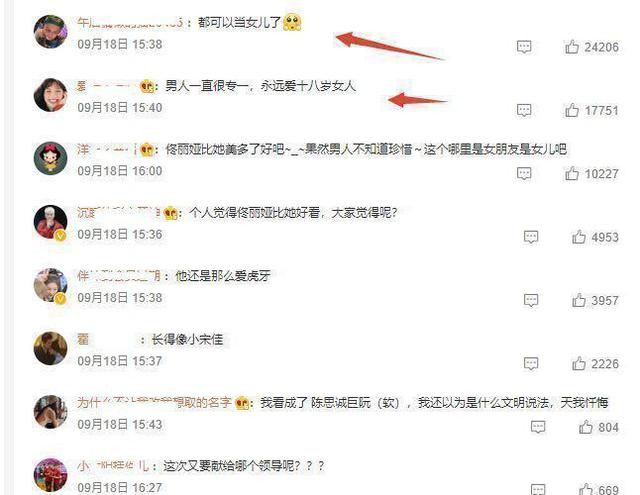This screenshot has height=495, width=640.
Task: Open avatar of the 长得像小宋佳 commenter
Action: tap(51, 348)
